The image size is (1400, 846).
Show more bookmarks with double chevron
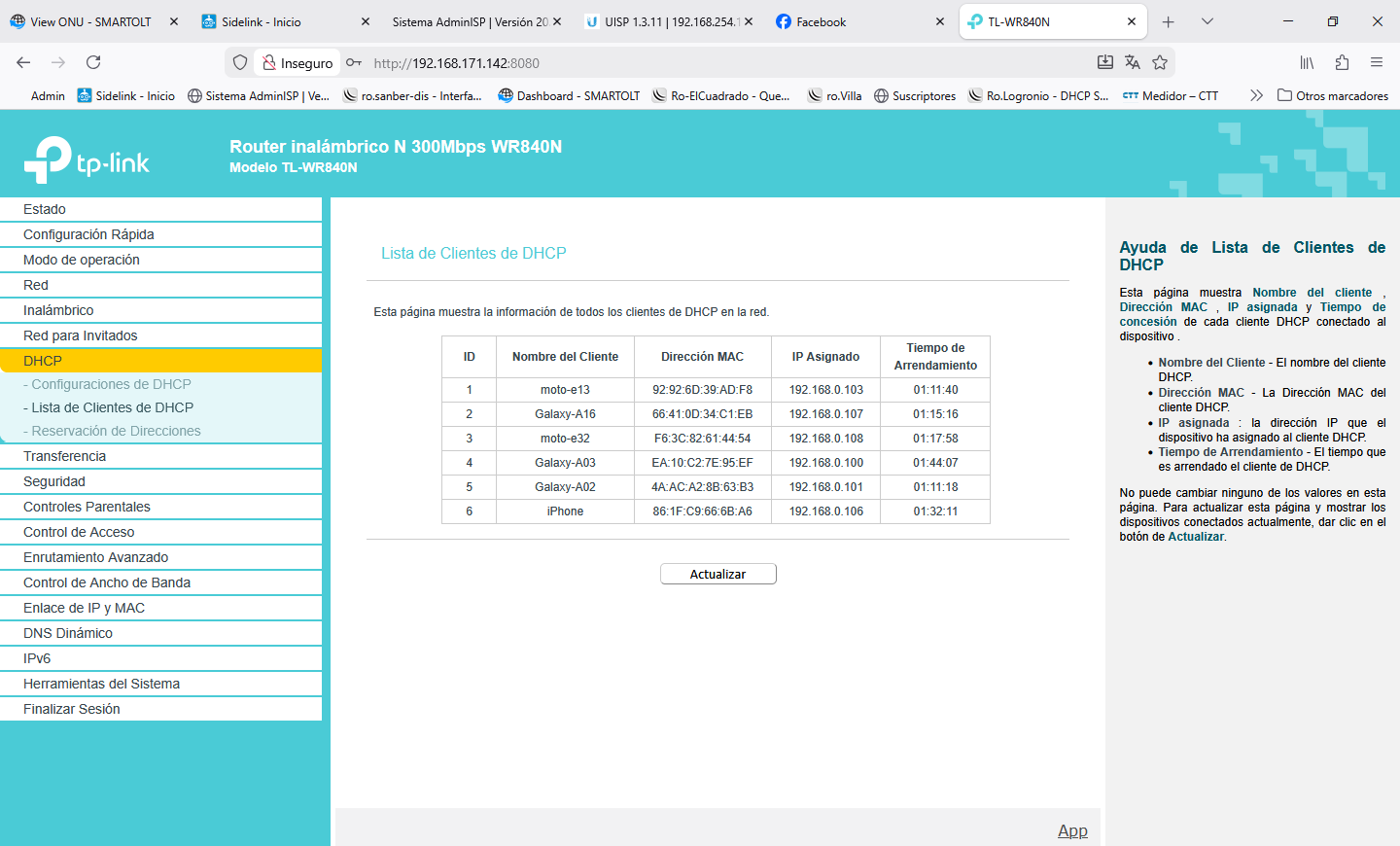[1256, 95]
